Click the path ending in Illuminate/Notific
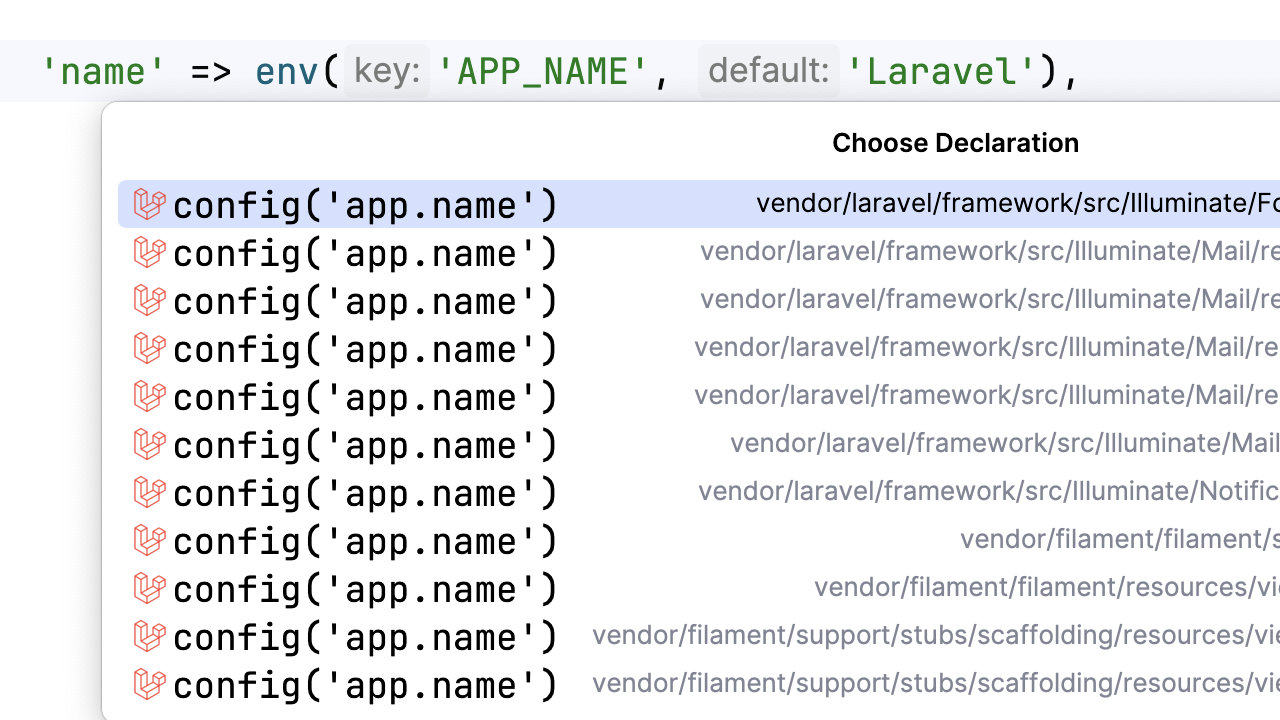This screenshot has width=1280, height=720. click(989, 492)
